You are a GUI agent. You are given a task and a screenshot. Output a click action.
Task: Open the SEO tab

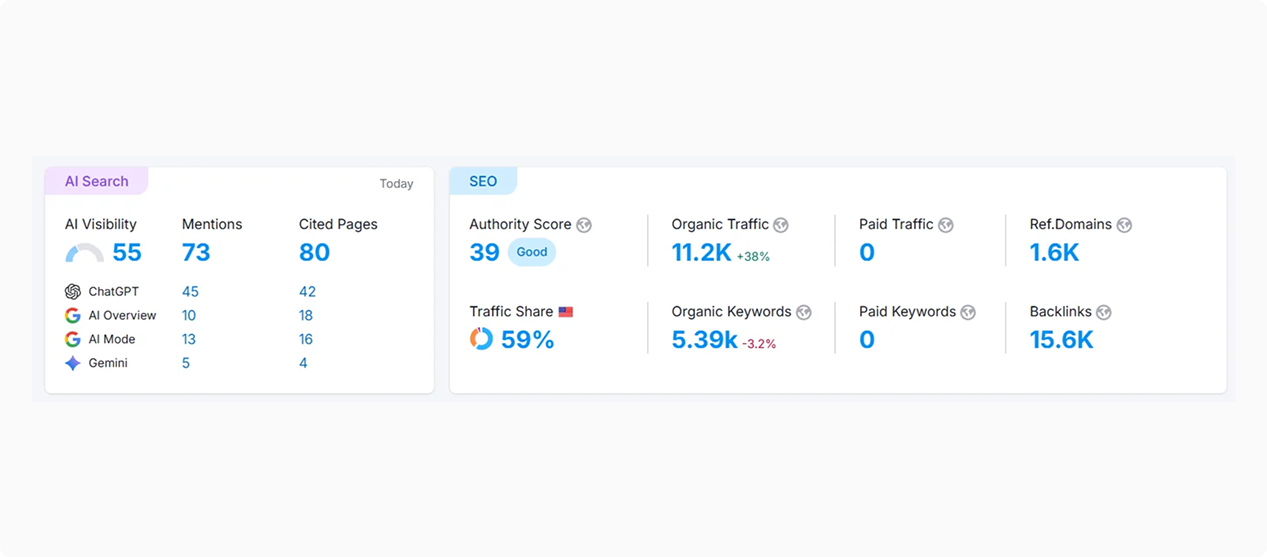(483, 181)
